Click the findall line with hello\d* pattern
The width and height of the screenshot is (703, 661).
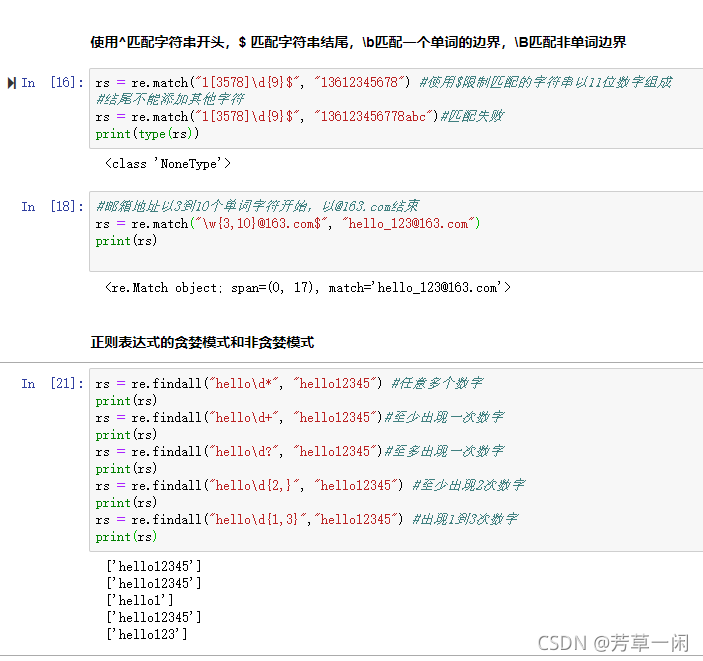coord(289,383)
